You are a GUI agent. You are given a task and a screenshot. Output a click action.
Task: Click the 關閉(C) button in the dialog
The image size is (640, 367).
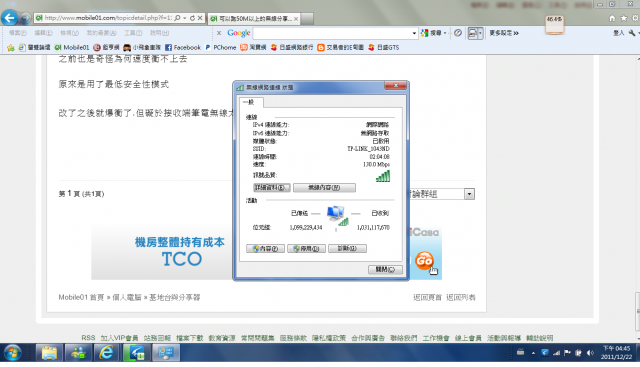[385, 269]
